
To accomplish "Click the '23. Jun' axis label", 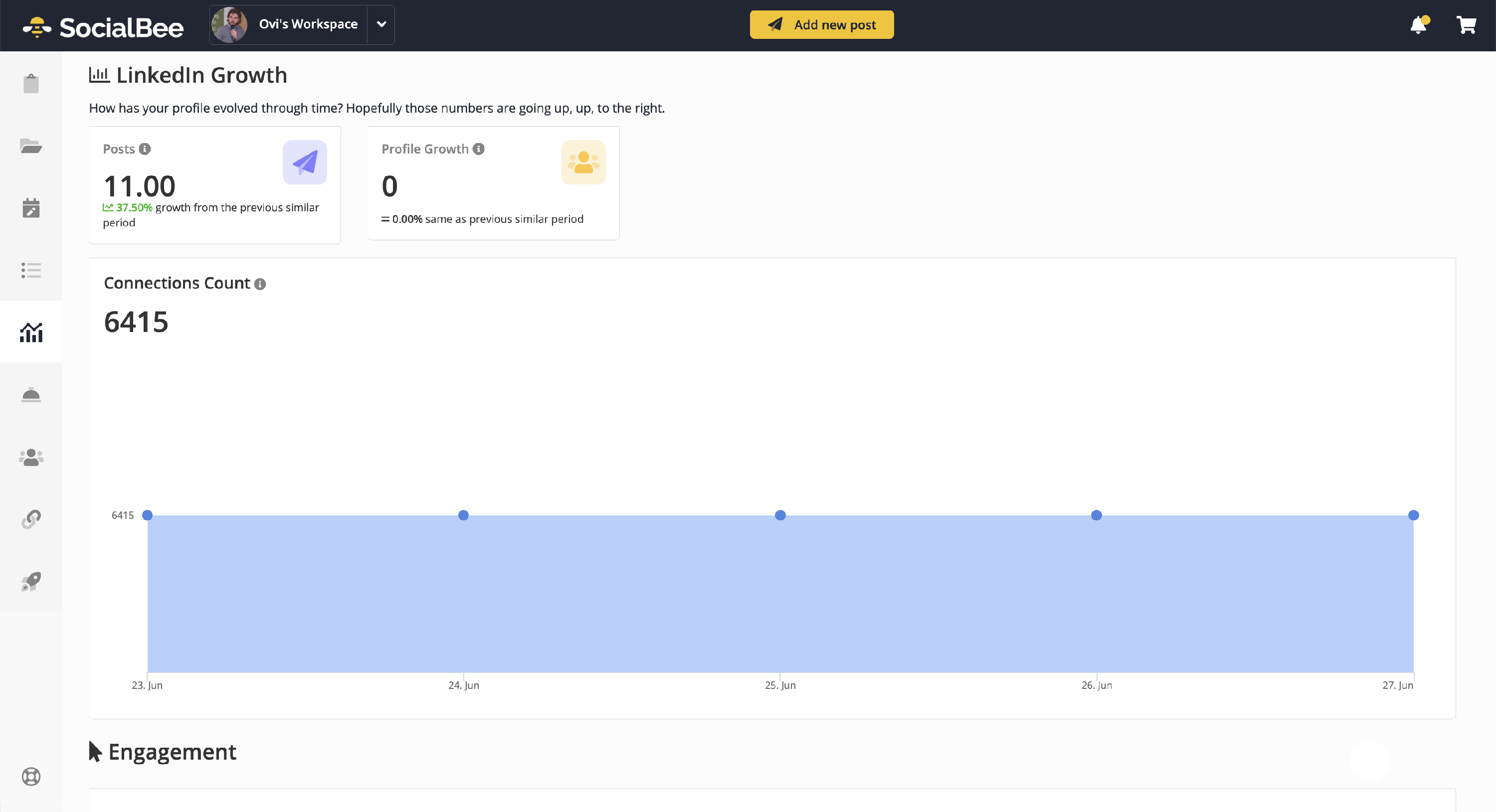I will pos(147,685).
